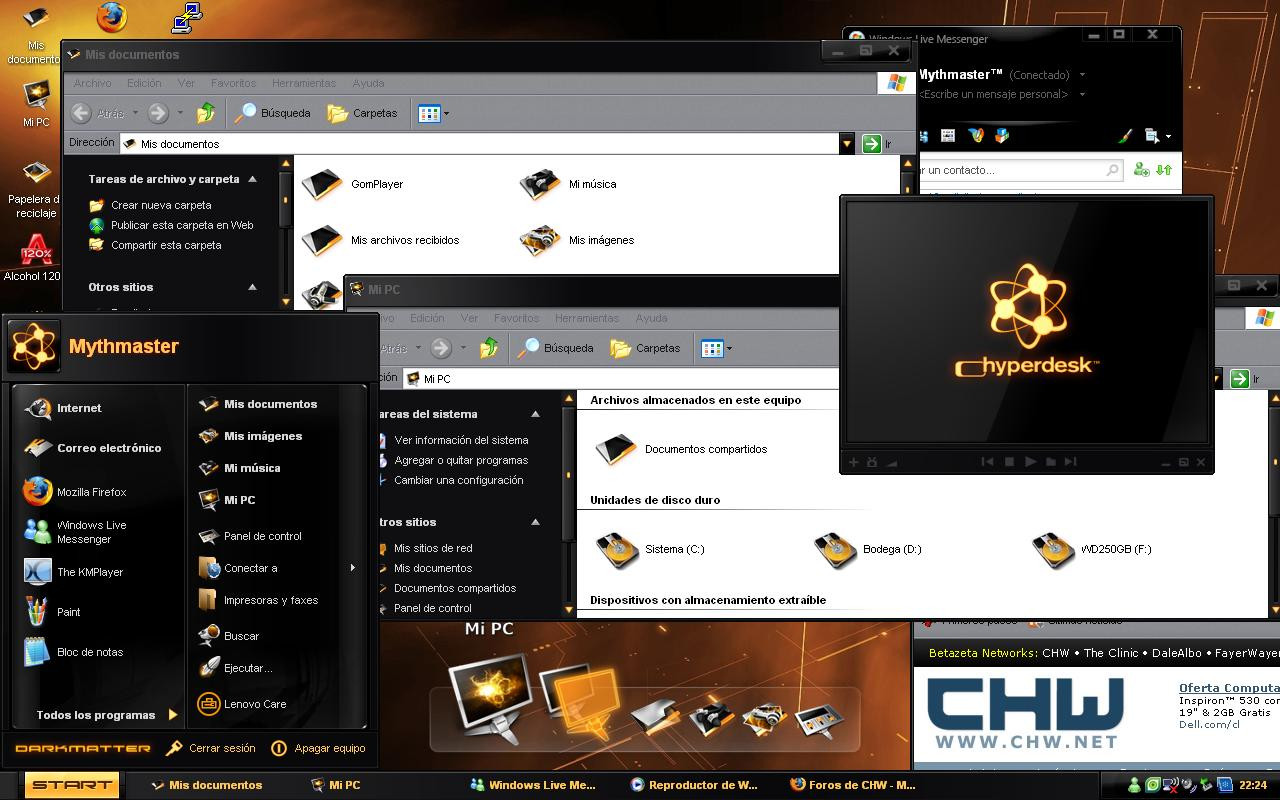Screen dimensions: 1280x800
Task: Open the Favoritos menu in Mis documentos
Action: [x=233, y=83]
